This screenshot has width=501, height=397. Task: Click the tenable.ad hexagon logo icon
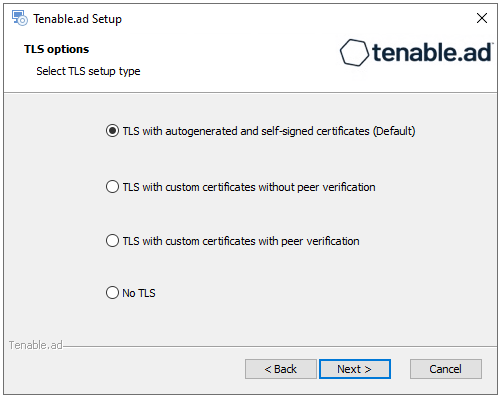point(354,53)
